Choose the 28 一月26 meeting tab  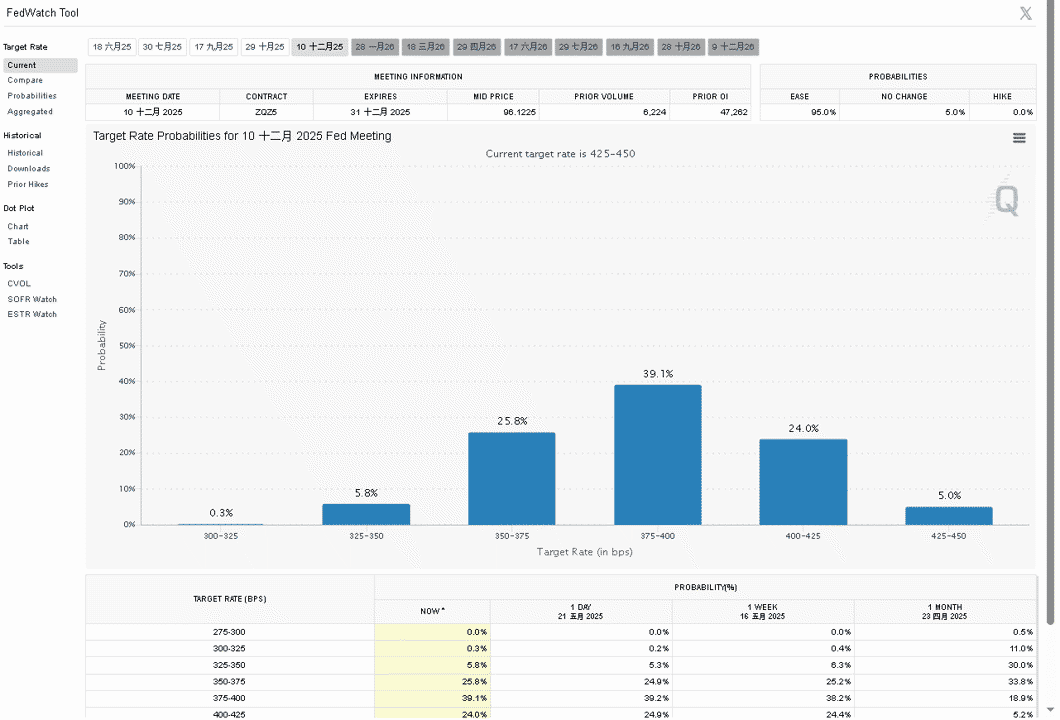coord(375,47)
